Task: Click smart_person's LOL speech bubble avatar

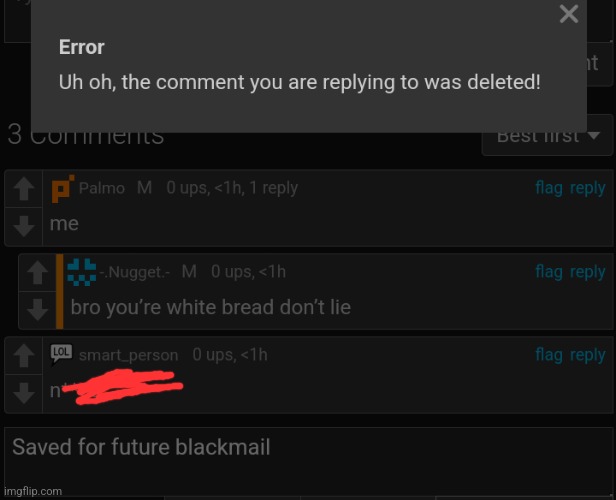Action: (61, 354)
